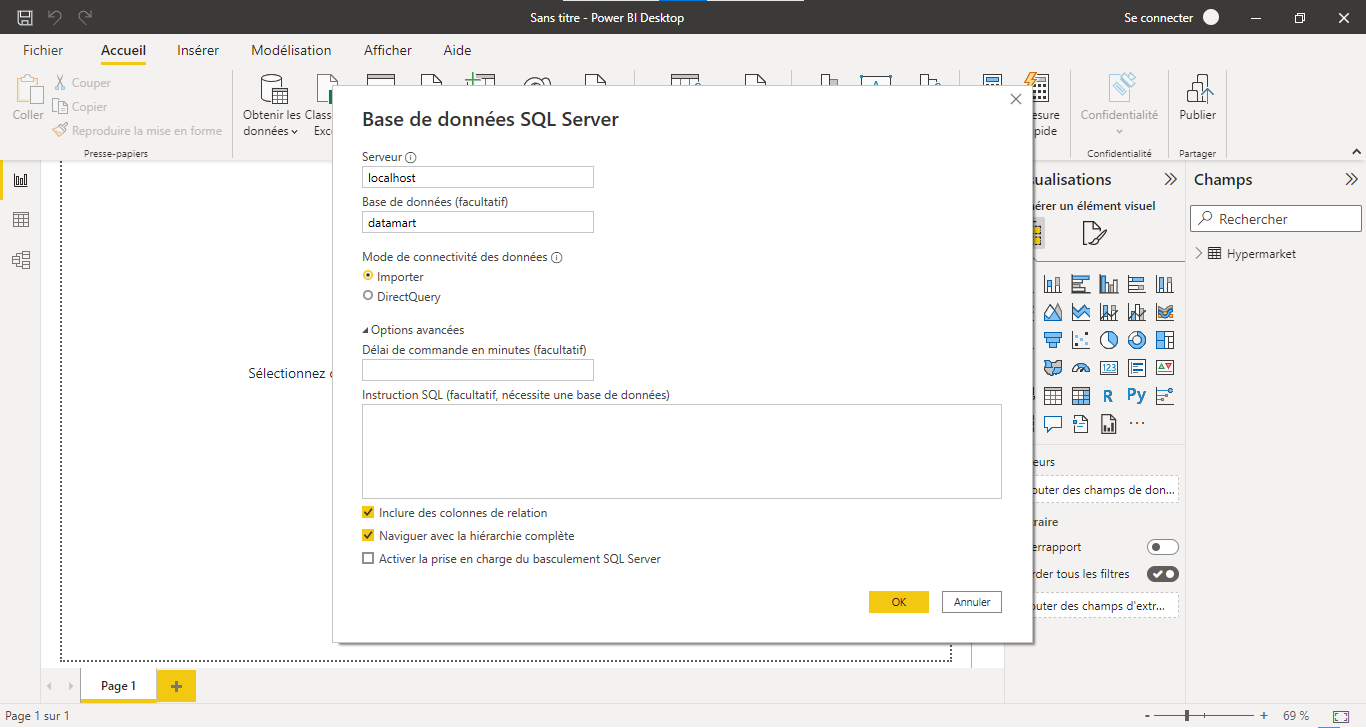Switch to Data view in left sidebar
1366x728 pixels.
[x=20, y=220]
